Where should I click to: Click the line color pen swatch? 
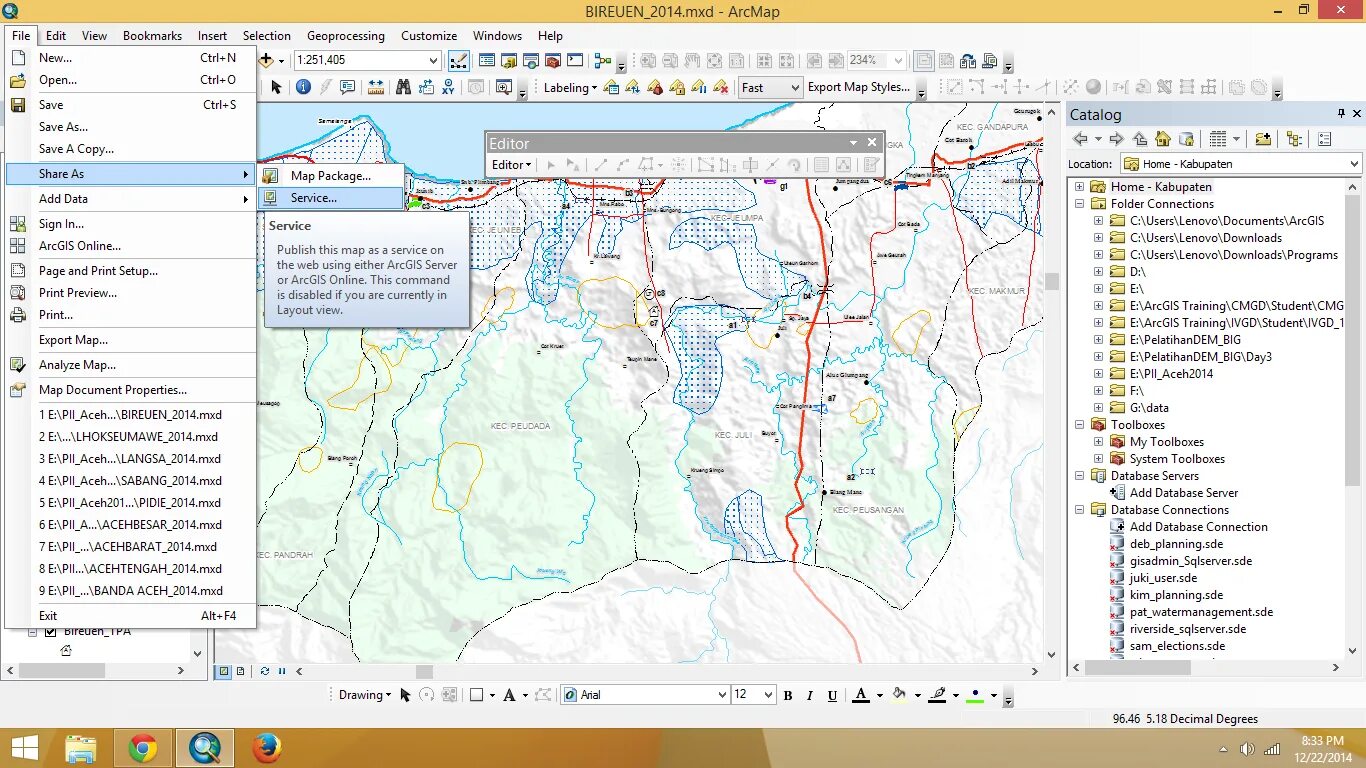pyautogui.click(x=937, y=695)
